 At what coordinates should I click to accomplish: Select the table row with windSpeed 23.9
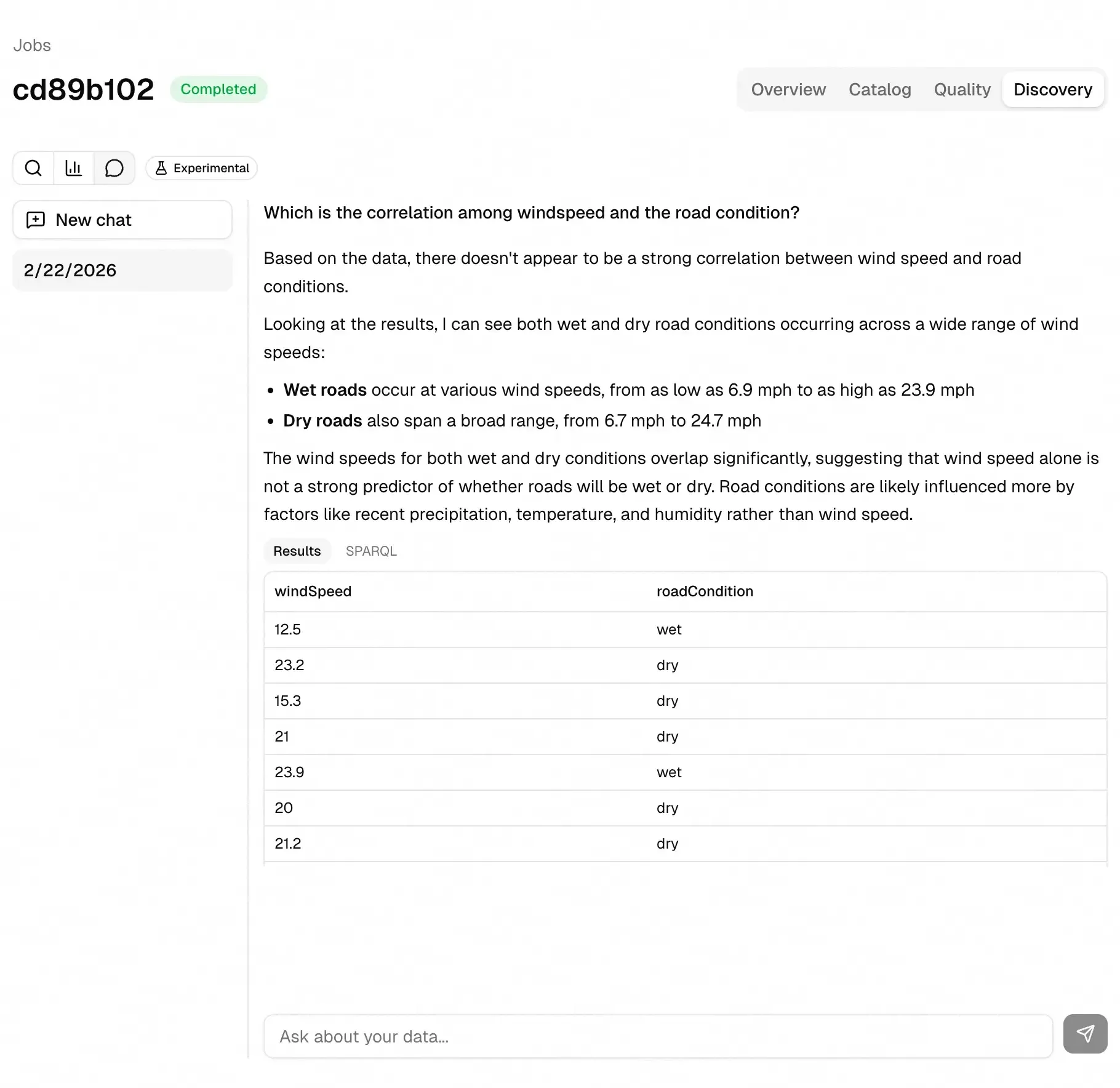point(684,772)
